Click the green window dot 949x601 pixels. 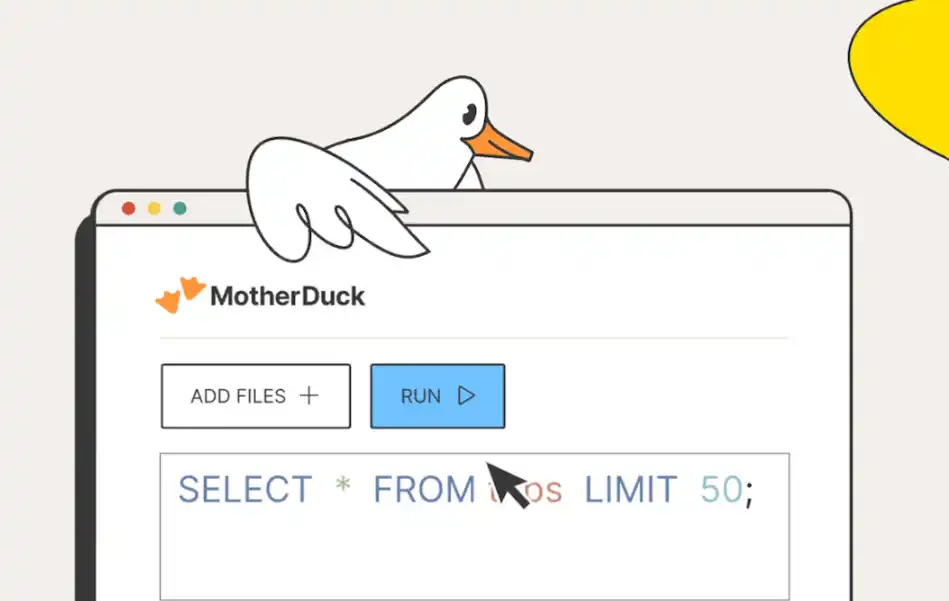pos(180,208)
